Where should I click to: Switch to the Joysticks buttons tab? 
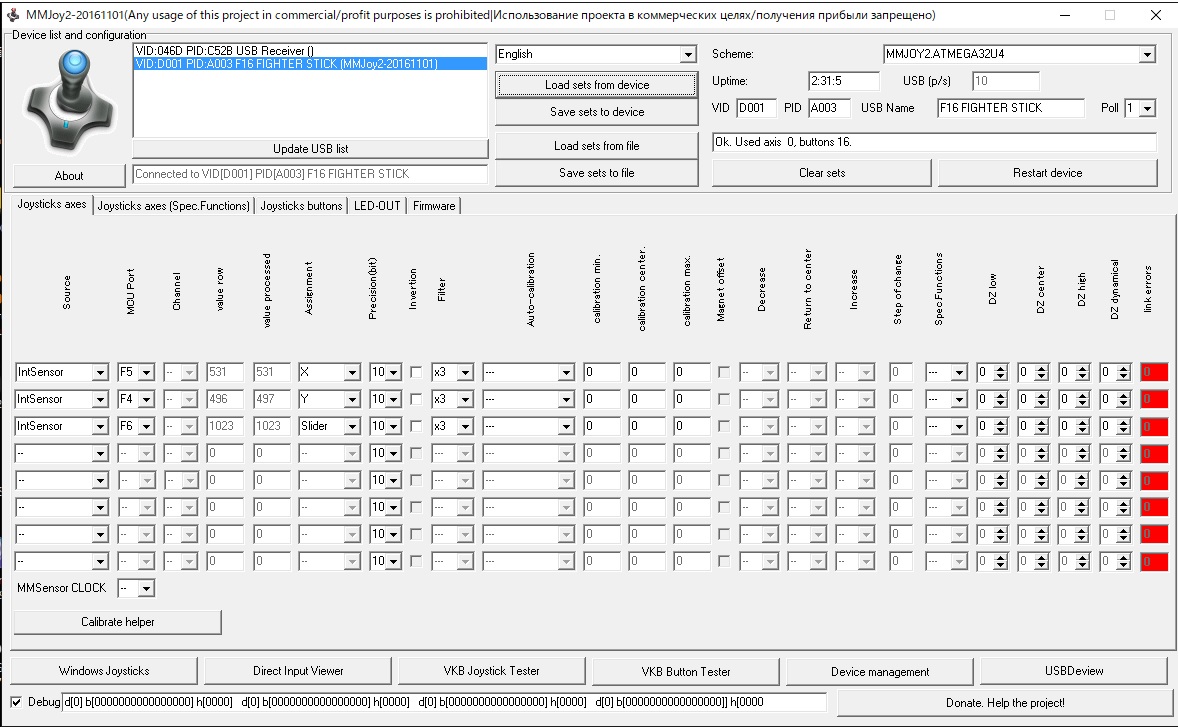[x=301, y=206]
